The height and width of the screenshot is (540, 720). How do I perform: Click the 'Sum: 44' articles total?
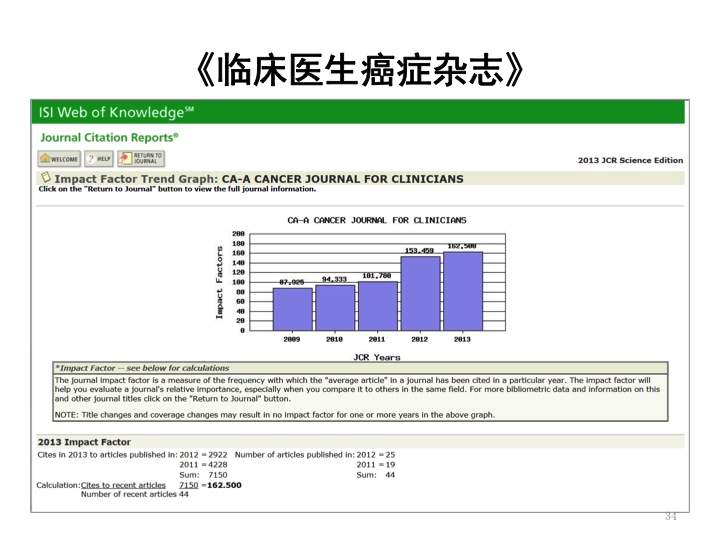click(376, 475)
